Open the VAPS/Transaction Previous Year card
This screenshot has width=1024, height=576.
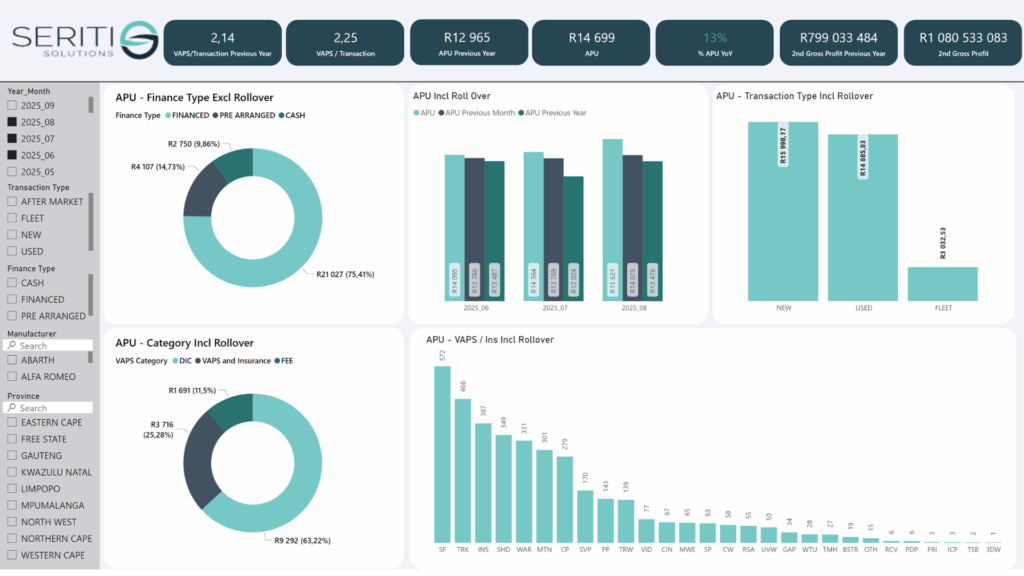pos(223,42)
